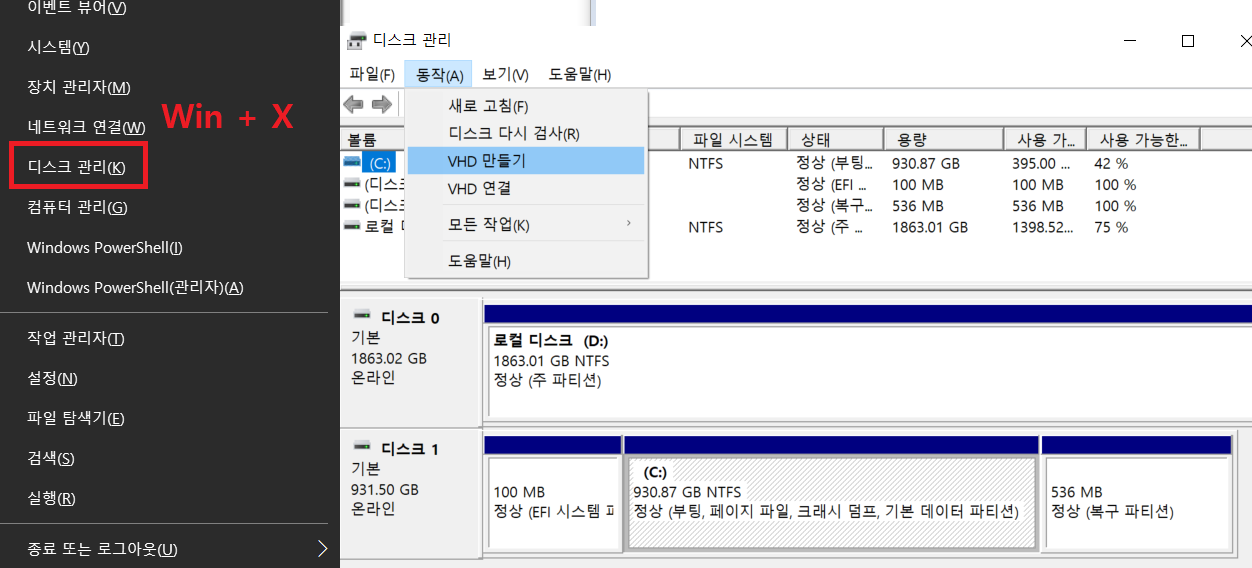Expand 종료 또는 로그아웃 submenu arrow
This screenshot has height=568, width=1252.
pyautogui.click(x=322, y=548)
